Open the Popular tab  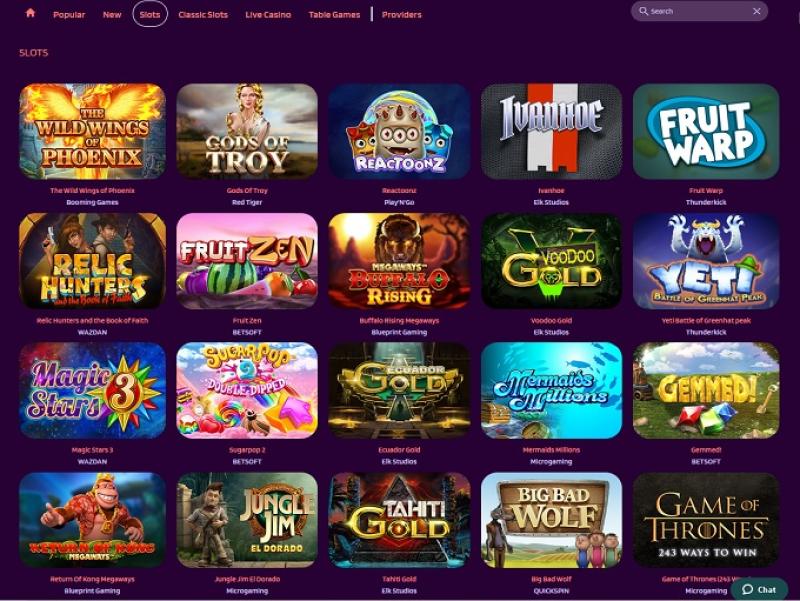pos(69,15)
